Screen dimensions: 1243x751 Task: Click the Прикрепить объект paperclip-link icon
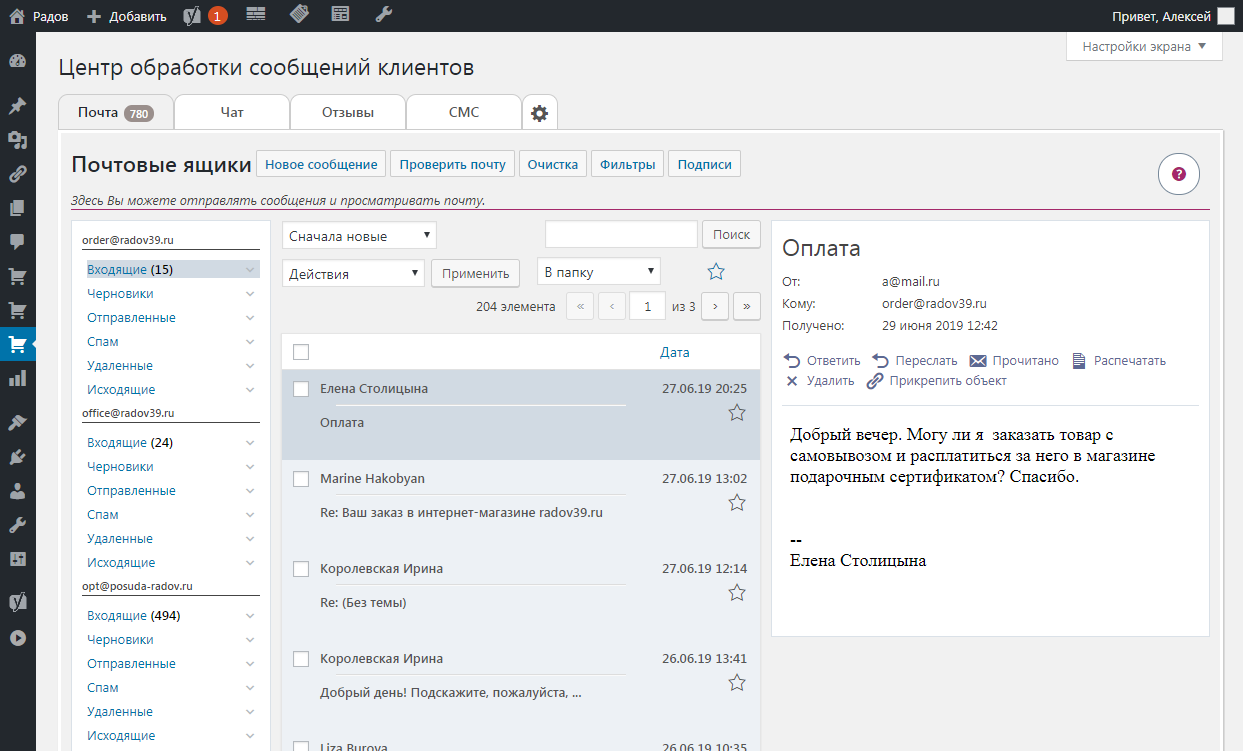coord(875,381)
